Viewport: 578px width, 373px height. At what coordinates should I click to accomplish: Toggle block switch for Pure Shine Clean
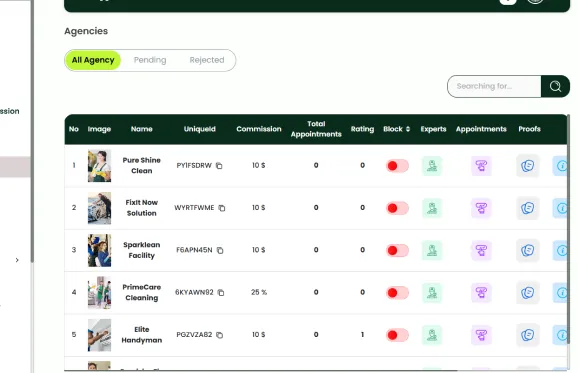(x=397, y=166)
